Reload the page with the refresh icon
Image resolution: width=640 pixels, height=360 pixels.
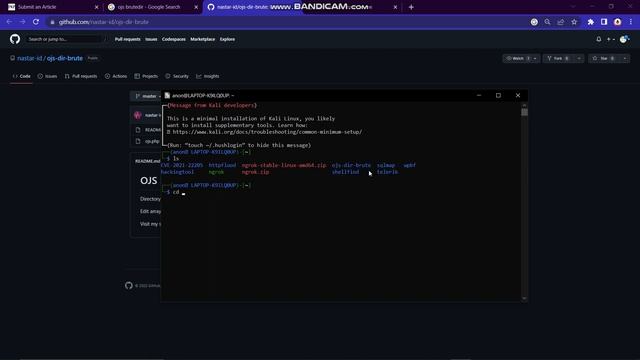[x=36, y=22]
